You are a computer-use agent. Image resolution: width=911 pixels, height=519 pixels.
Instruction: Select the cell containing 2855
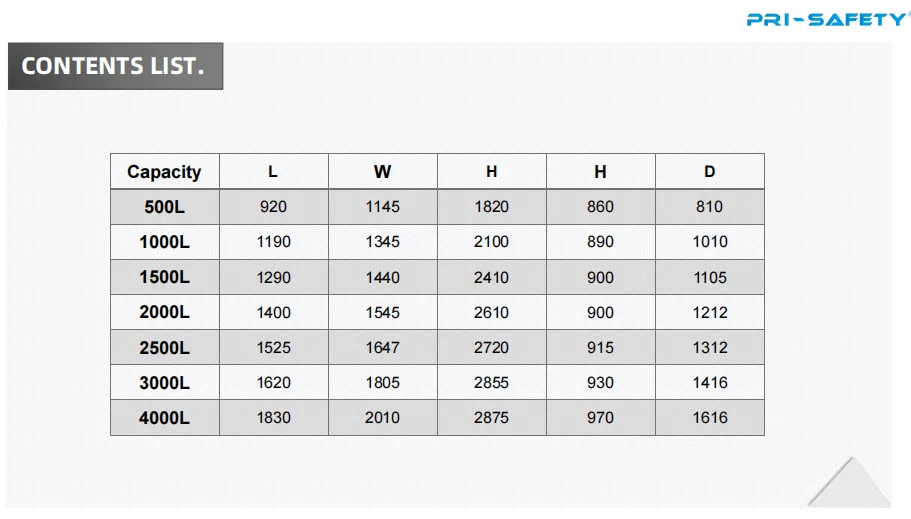[491, 383]
